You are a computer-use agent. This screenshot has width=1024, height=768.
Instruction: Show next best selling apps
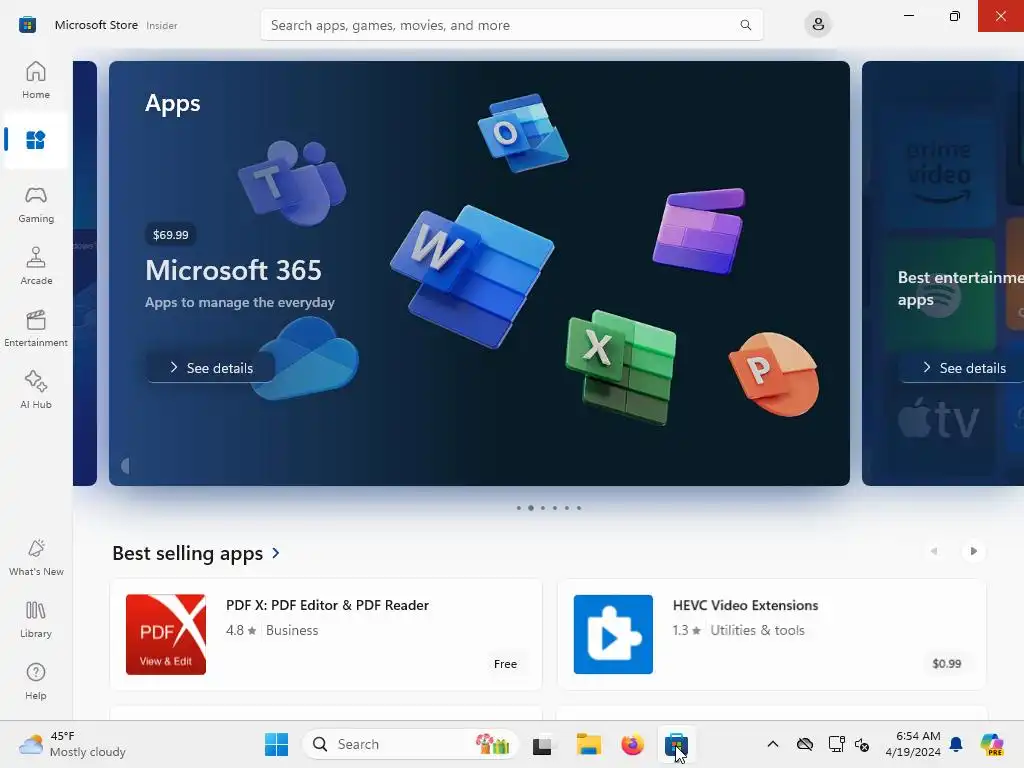click(973, 551)
